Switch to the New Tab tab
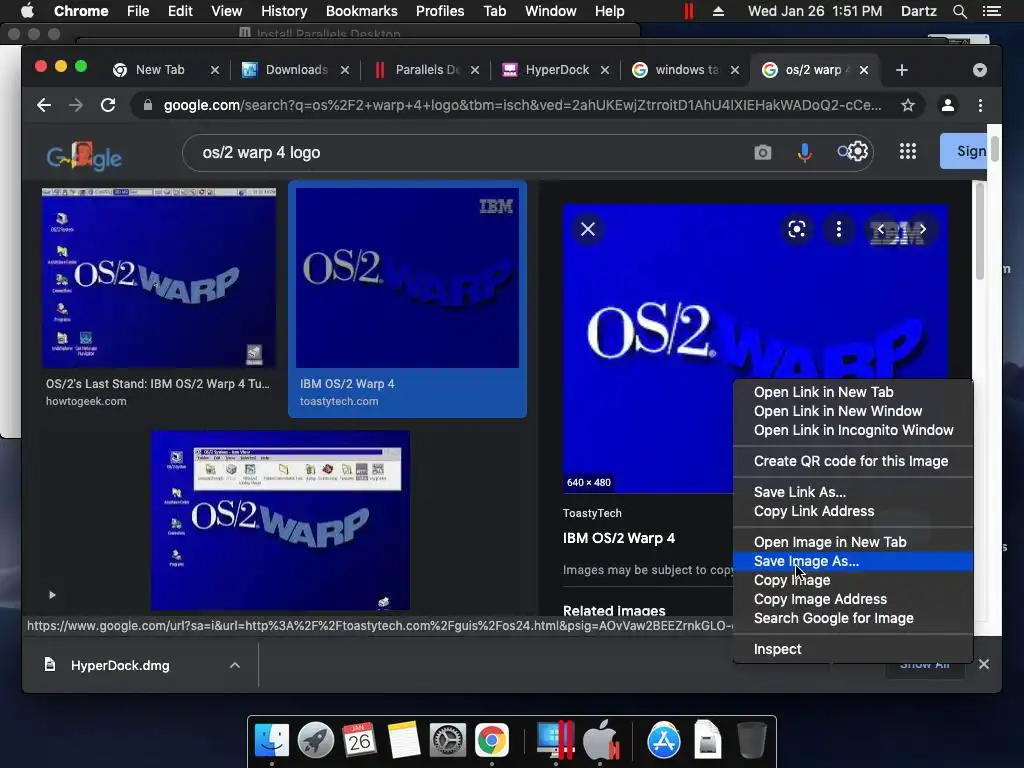 tap(160, 70)
